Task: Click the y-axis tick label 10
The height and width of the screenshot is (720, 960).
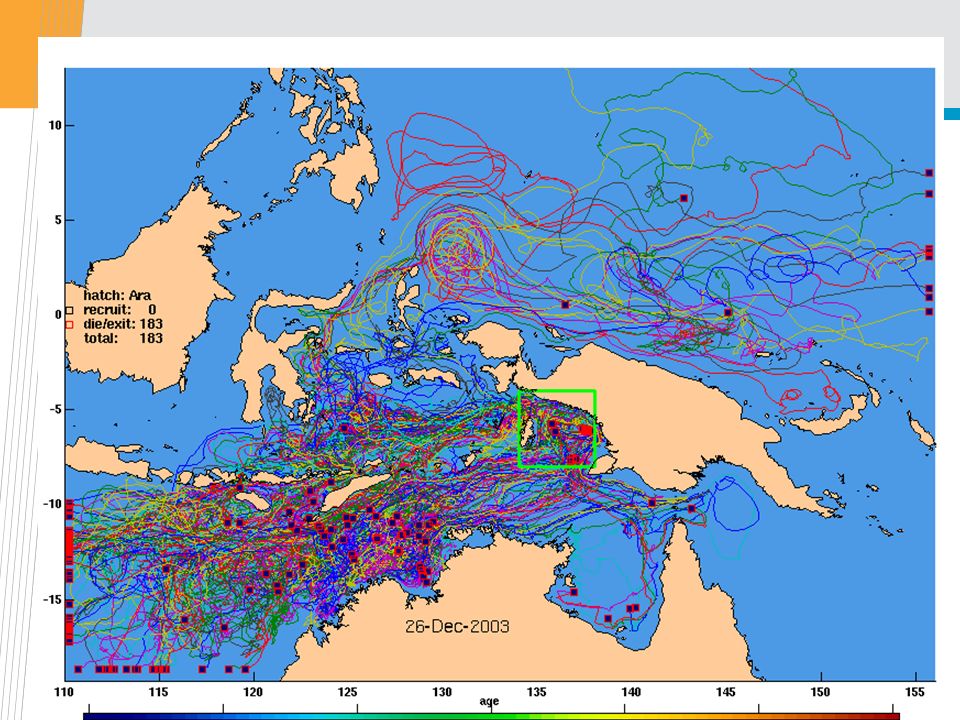Action: tap(55, 126)
